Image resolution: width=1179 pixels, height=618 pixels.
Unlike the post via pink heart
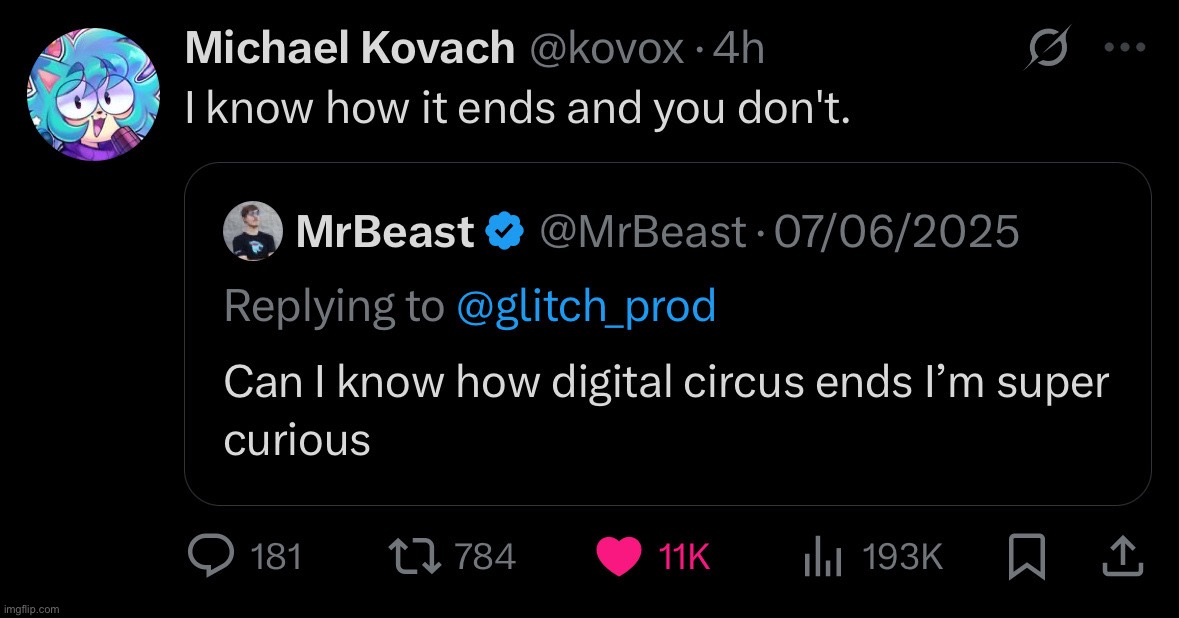tap(619, 557)
